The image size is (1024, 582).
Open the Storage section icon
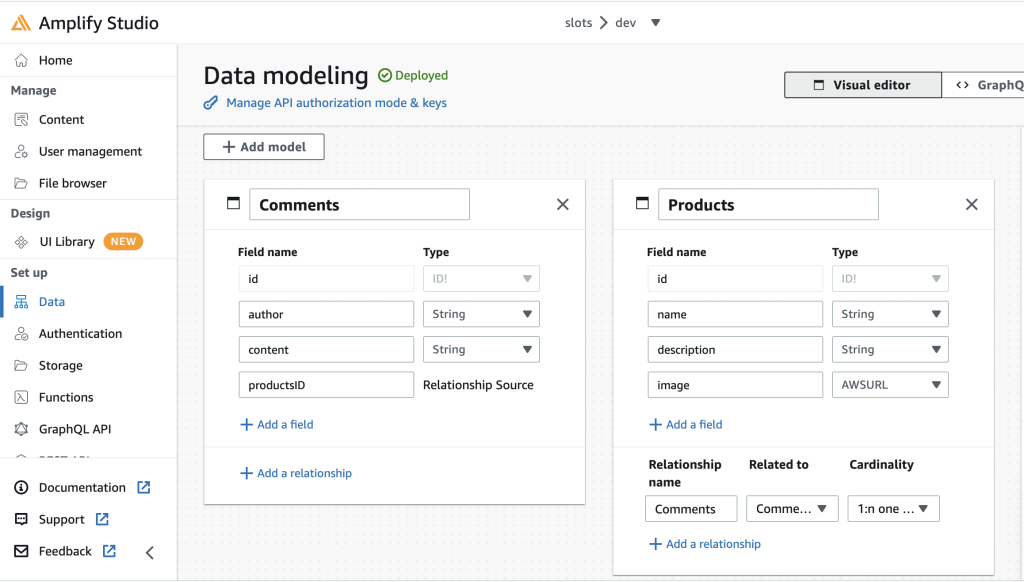click(22, 365)
